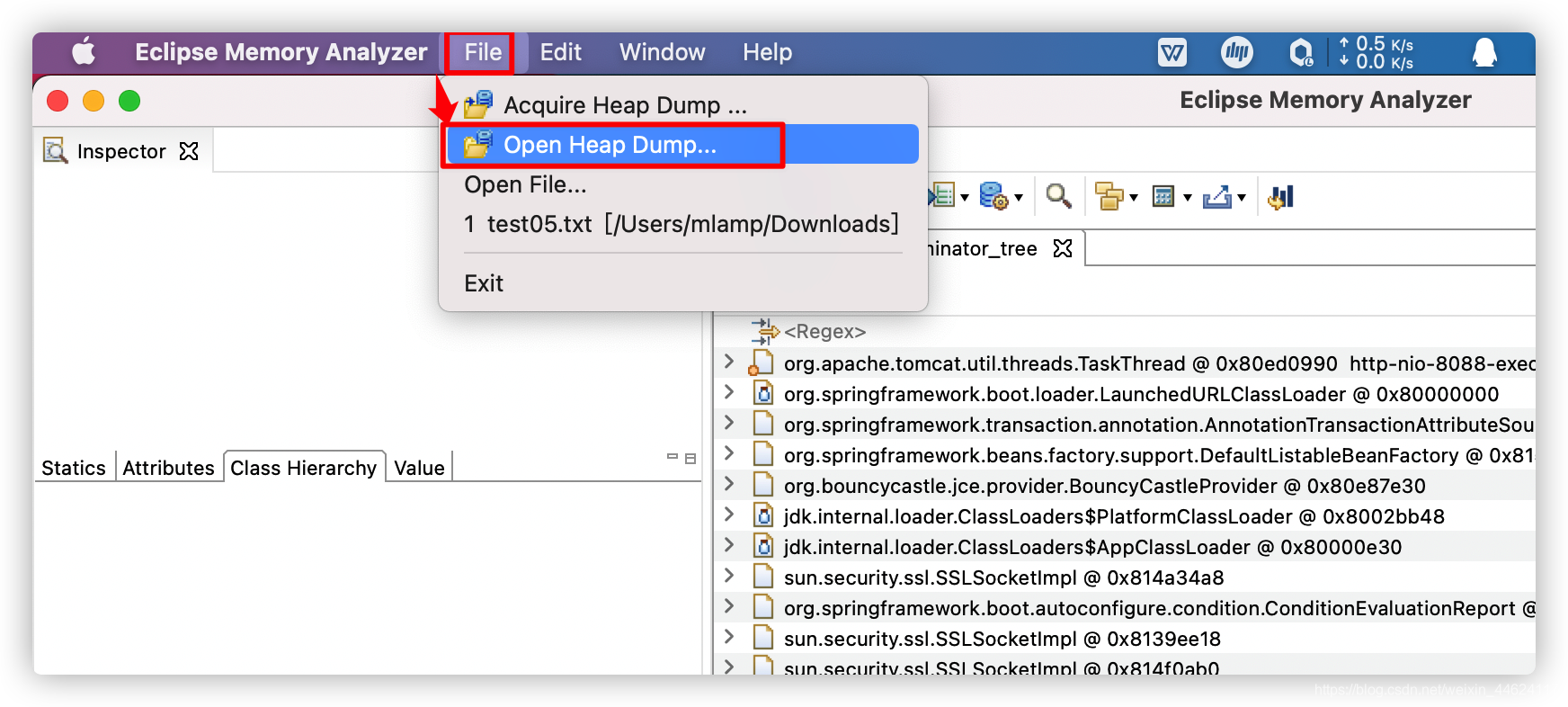Select row text 'org.springframework.beans.factory.support.DefaultListableBeanFactory'

[1121, 455]
